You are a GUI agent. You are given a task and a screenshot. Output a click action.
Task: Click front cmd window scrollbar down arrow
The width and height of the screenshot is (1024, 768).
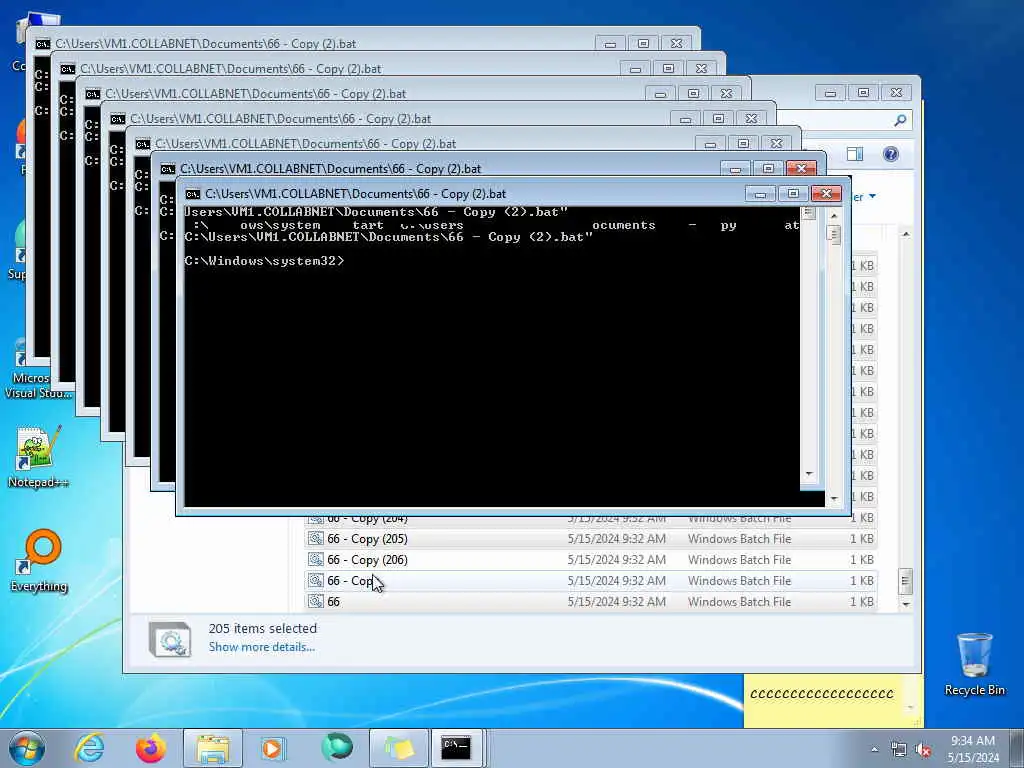pos(834,499)
